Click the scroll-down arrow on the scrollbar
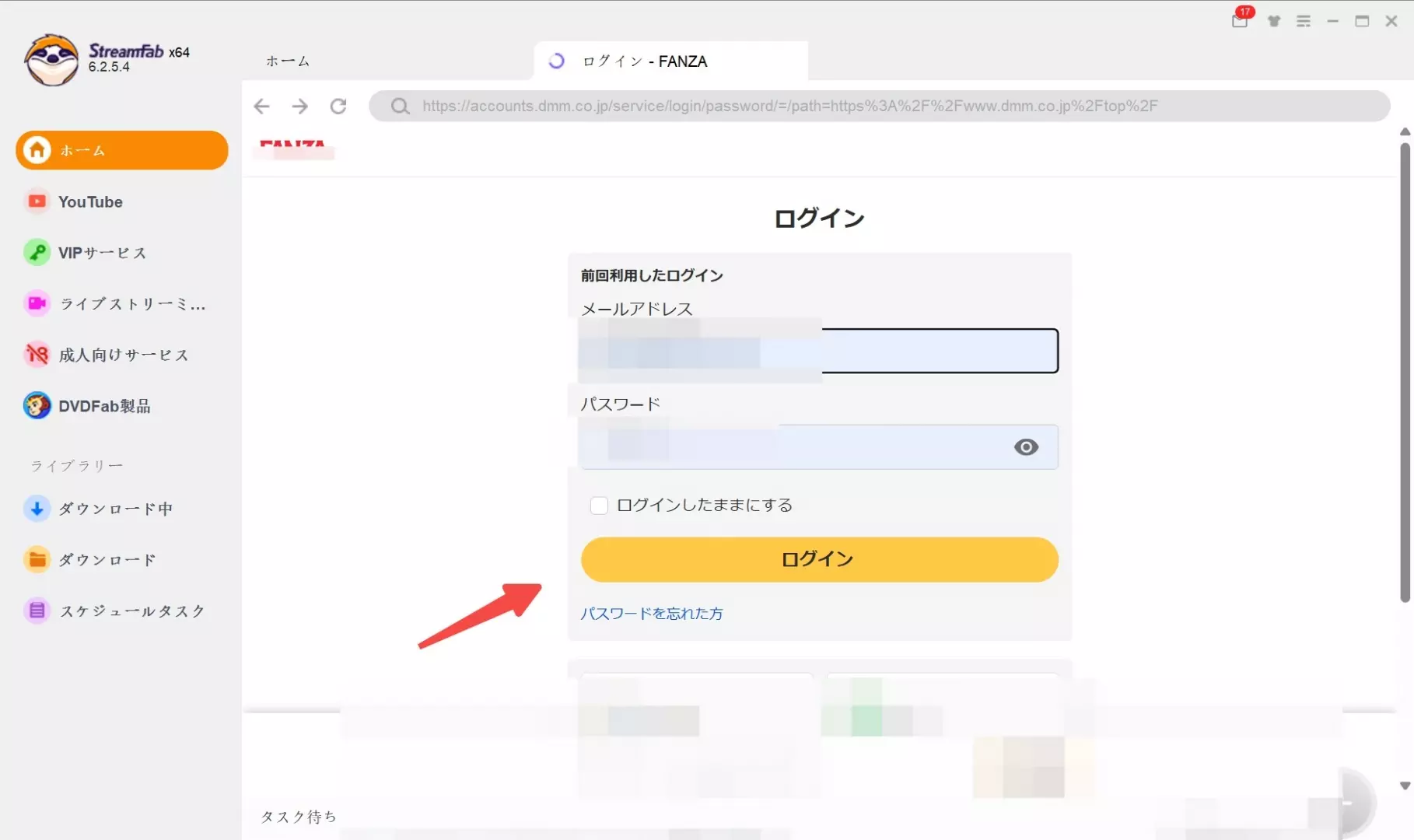 click(1405, 786)
